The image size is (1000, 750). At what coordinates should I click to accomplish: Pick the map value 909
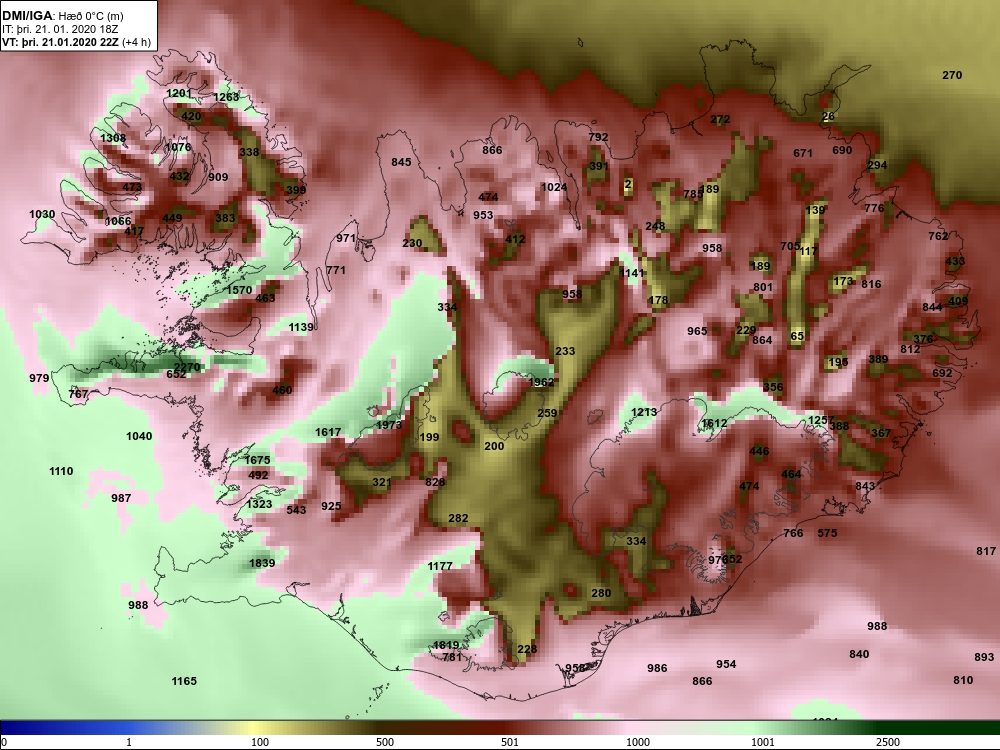point(218,177)
